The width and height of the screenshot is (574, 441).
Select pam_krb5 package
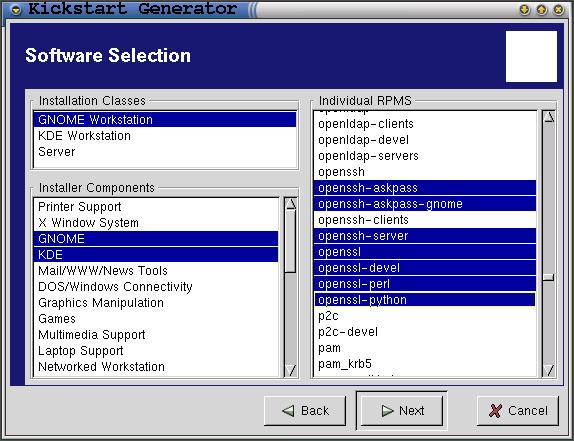pos(425,364)
